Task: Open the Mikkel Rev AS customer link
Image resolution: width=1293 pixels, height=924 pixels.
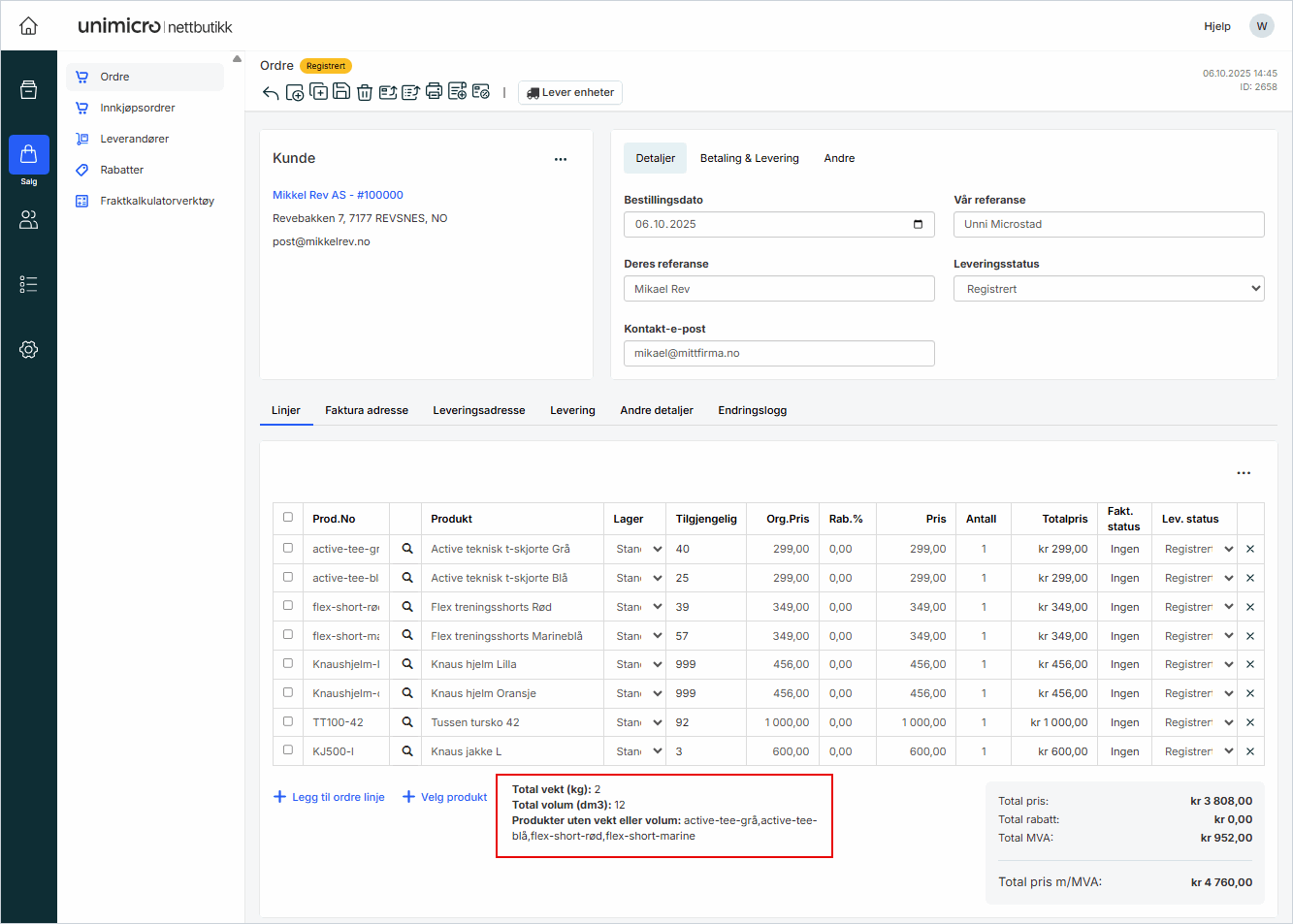Action: [x=338, y=195]
